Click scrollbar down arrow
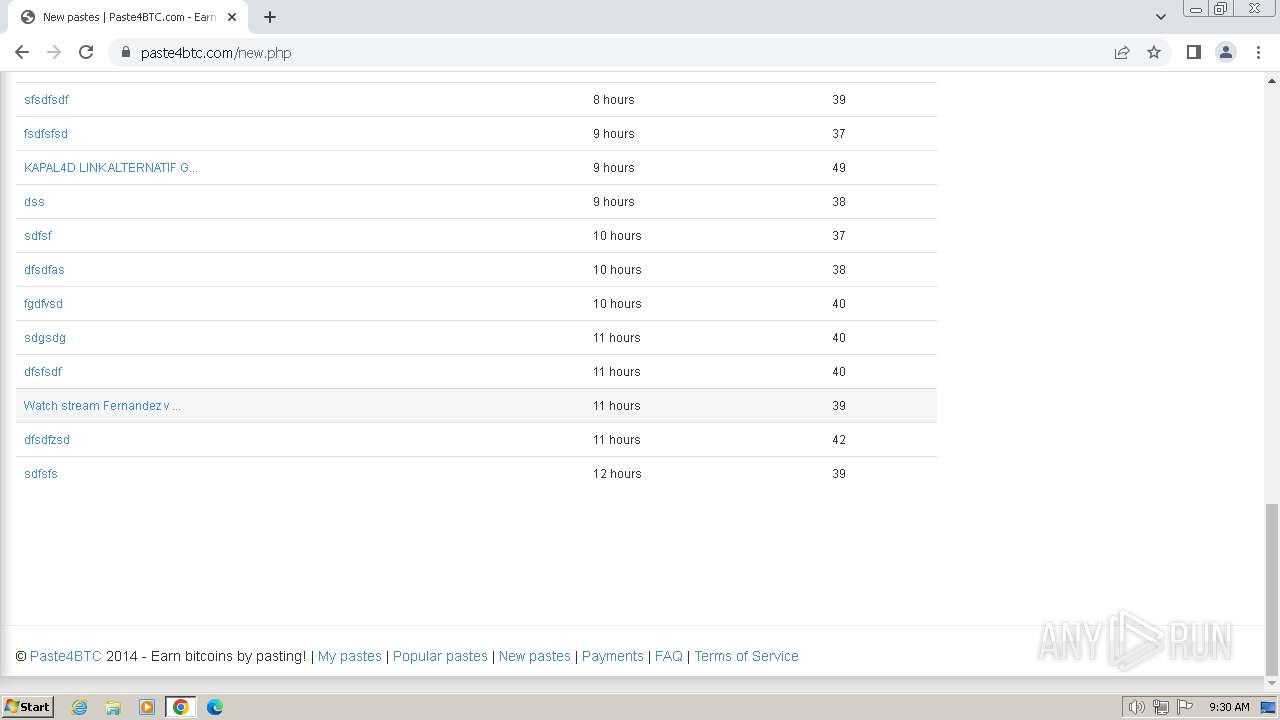Viewport: 1280px width, 720px height. click(x=1271, y=685)
